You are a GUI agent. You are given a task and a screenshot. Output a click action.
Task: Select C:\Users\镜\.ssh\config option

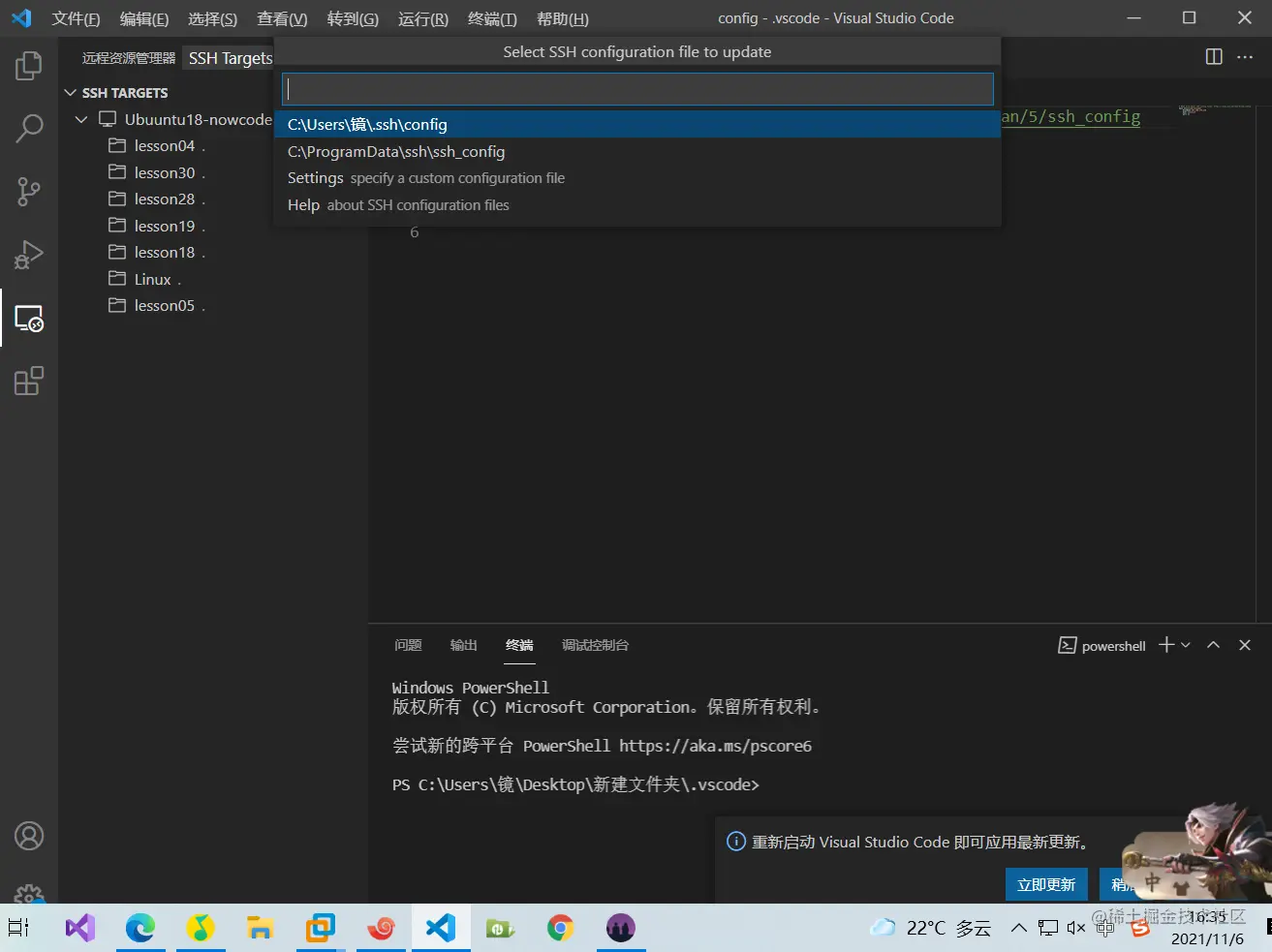637,124
